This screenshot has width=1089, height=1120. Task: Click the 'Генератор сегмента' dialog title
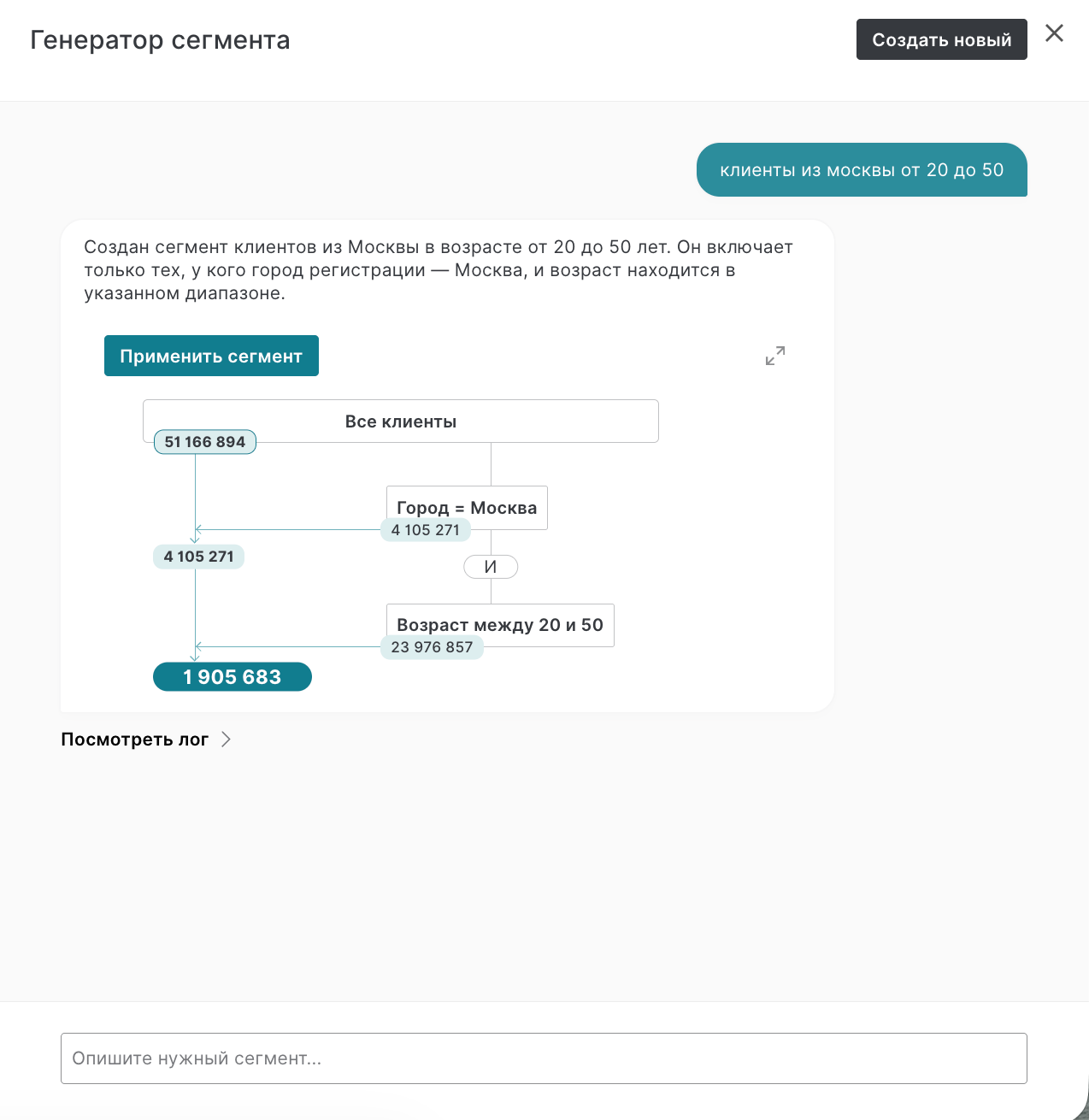click(160, 40)
